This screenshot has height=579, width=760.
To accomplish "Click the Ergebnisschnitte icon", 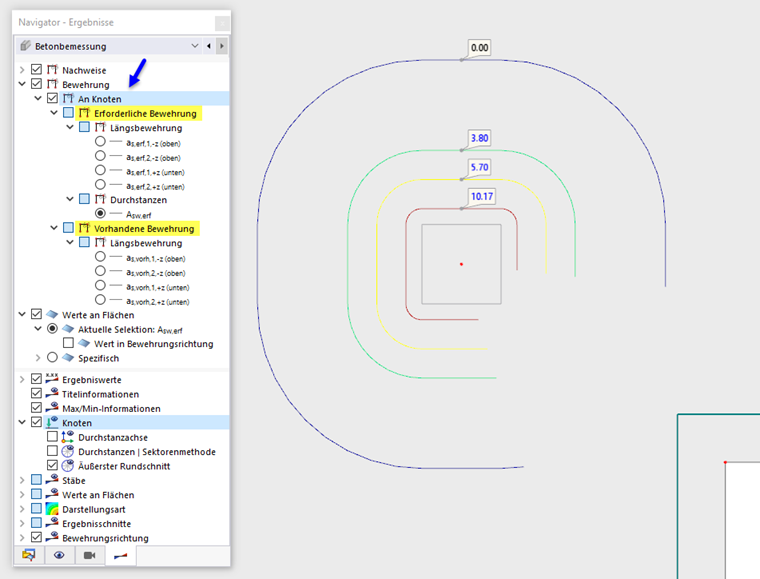I will [x=52, y=523].
